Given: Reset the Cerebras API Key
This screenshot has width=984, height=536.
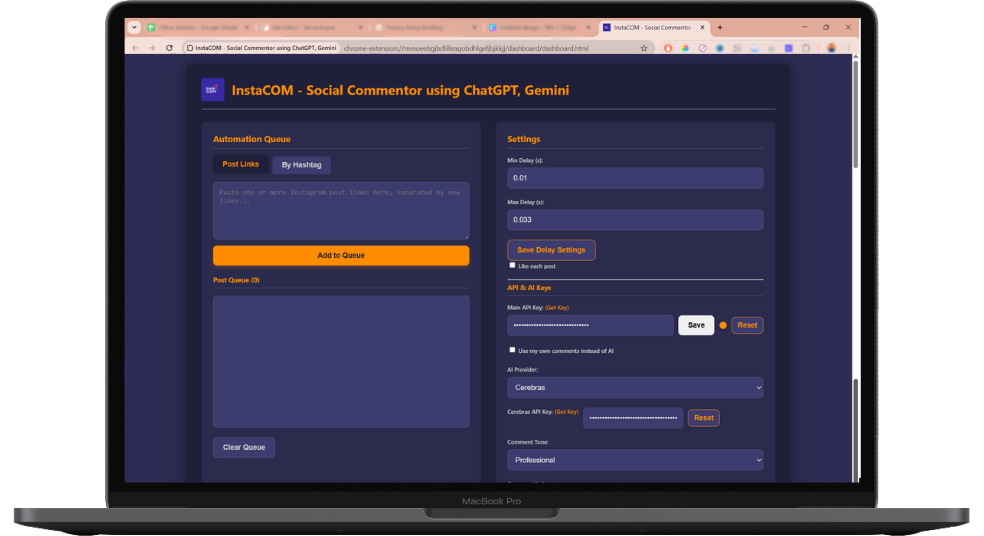Looking at the screenshot, I should pos(703,418).
